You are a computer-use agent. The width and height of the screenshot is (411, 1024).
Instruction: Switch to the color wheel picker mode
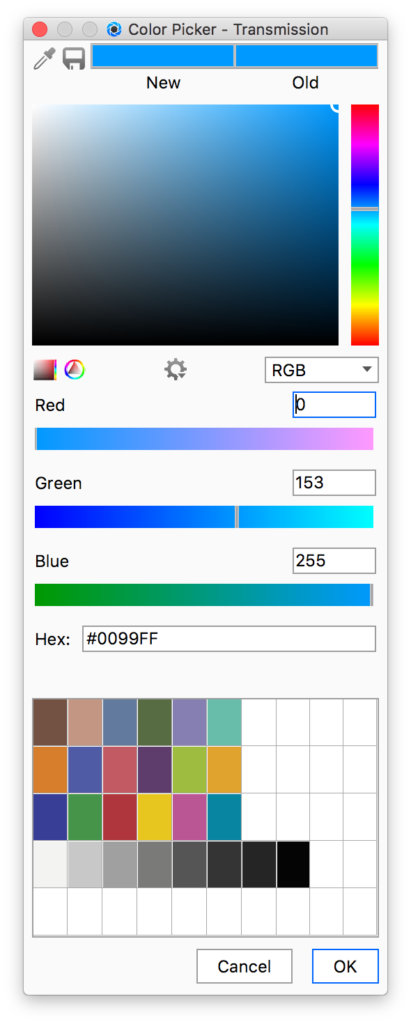pos(74,370)
